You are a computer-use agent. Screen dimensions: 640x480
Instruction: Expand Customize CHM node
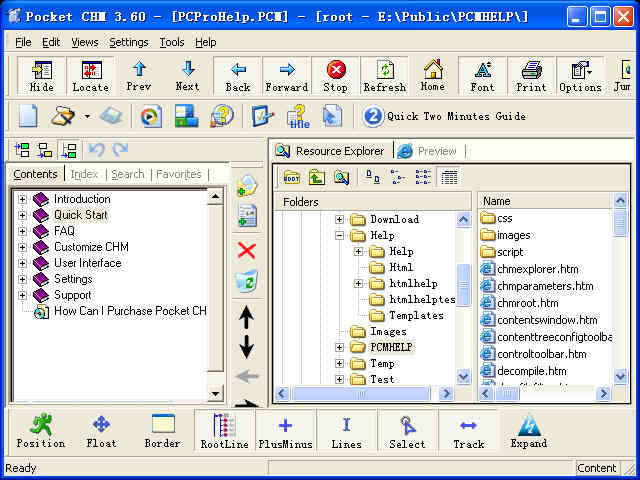click(22, 247)
